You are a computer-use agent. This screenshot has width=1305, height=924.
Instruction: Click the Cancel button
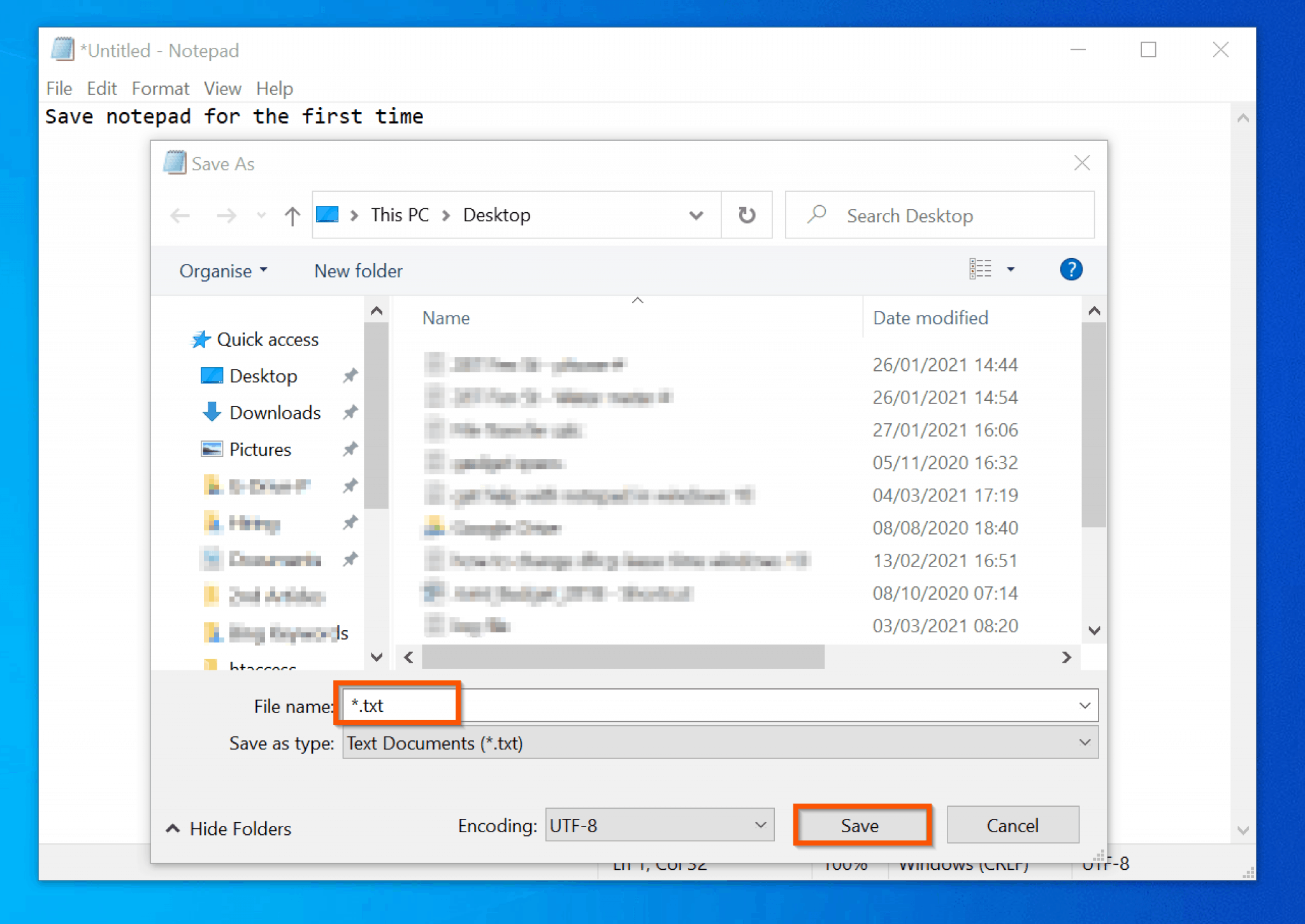pyautogui.click(x=1013, y=826)
